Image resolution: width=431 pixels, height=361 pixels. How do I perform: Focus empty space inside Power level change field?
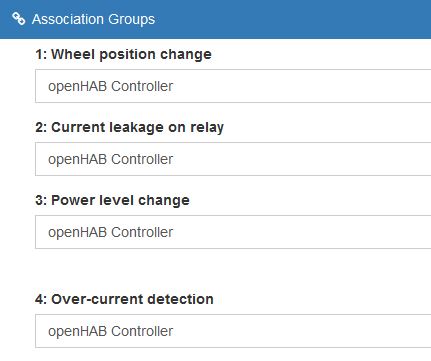coord(300,232)
